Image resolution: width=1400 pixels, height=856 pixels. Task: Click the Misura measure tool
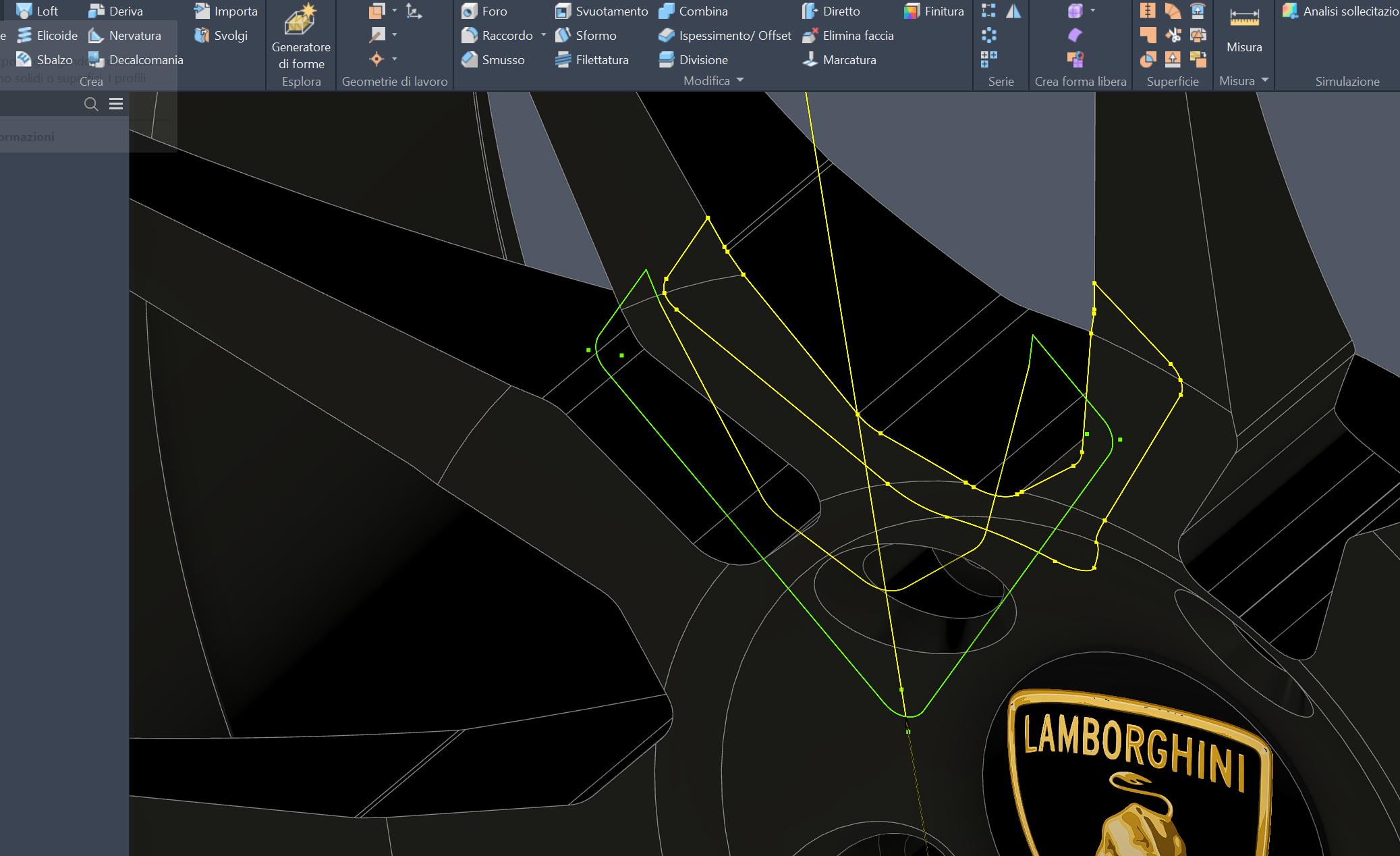[1244, 30]
